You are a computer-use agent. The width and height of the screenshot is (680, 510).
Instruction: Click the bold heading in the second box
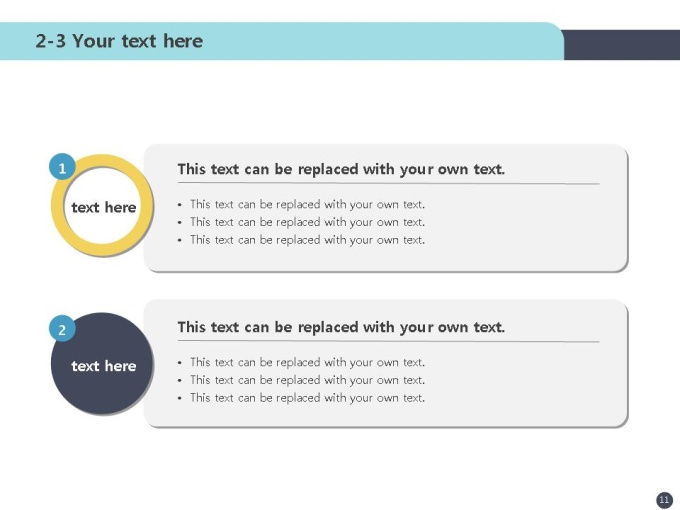click(x=341, y=327)
